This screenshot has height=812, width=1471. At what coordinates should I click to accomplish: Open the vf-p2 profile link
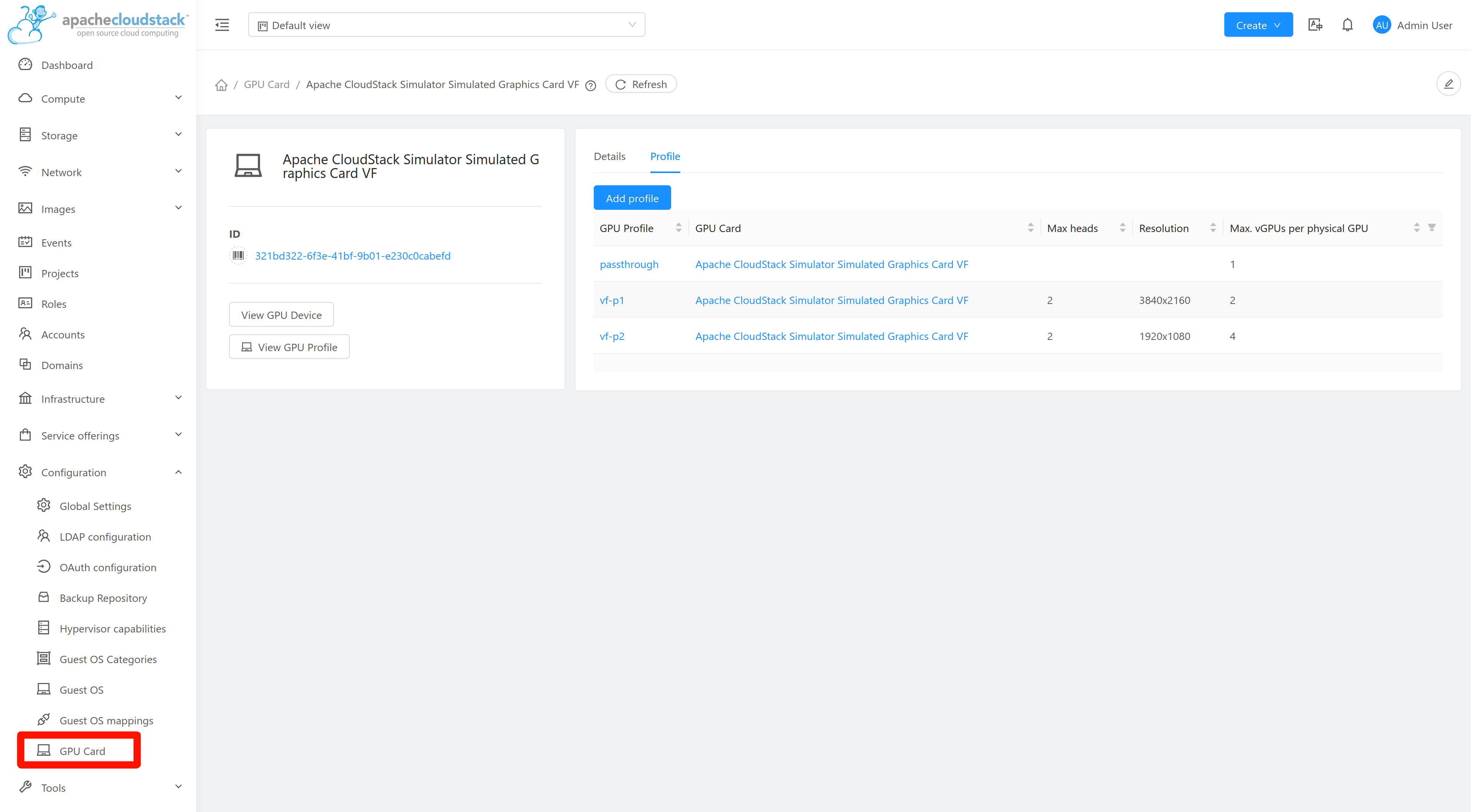[612, 336]
